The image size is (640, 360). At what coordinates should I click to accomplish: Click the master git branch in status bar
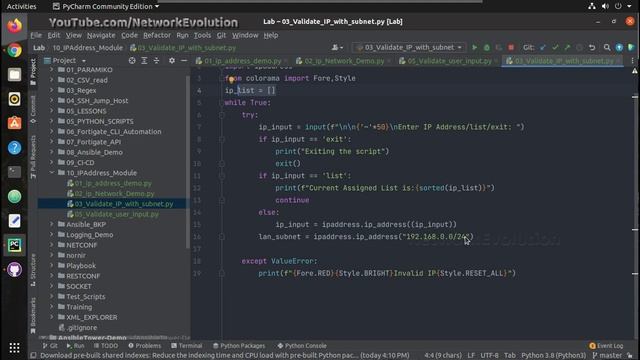[607, 356]
